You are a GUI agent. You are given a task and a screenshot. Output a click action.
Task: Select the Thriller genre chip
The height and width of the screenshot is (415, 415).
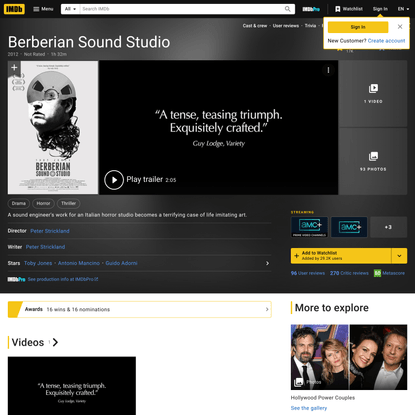[x=68, y=203]
